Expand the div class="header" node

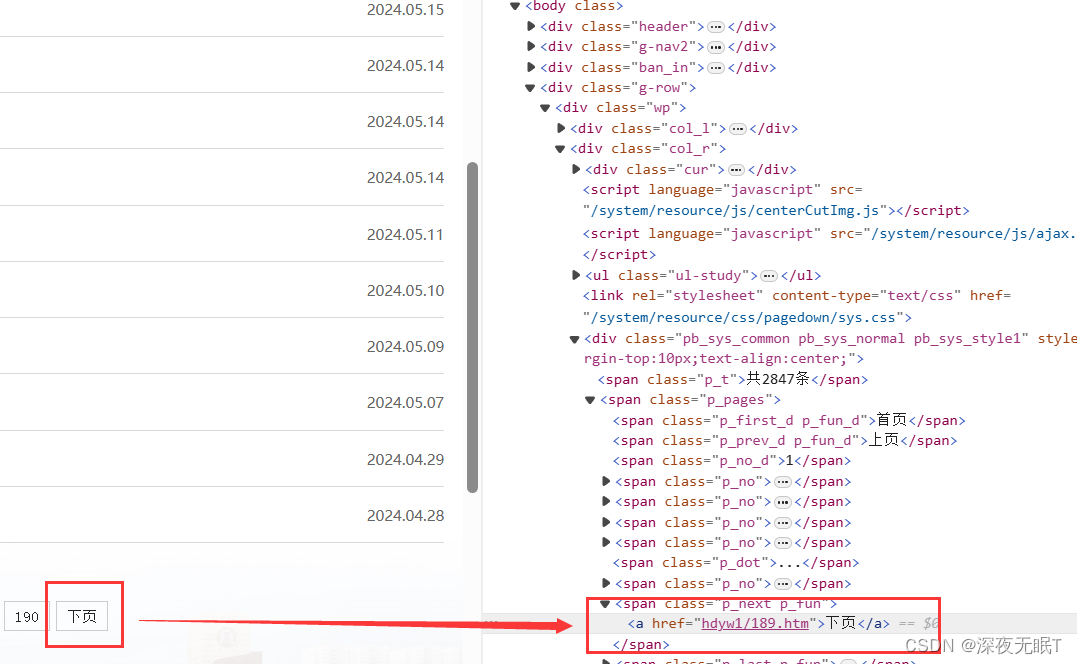pyautogui.click(x=531, y=26)
